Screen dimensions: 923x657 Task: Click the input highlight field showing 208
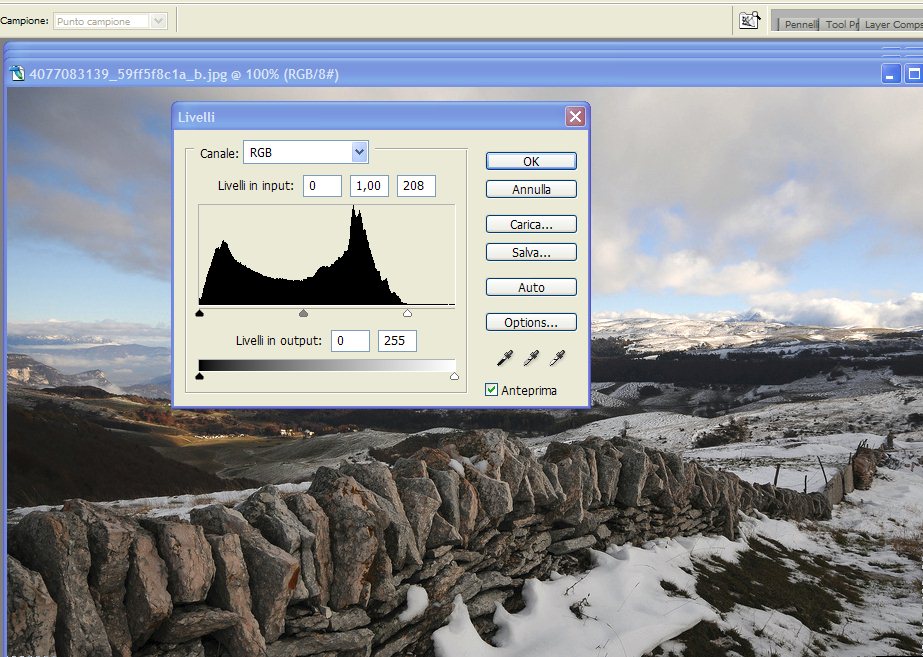(416, 186)
